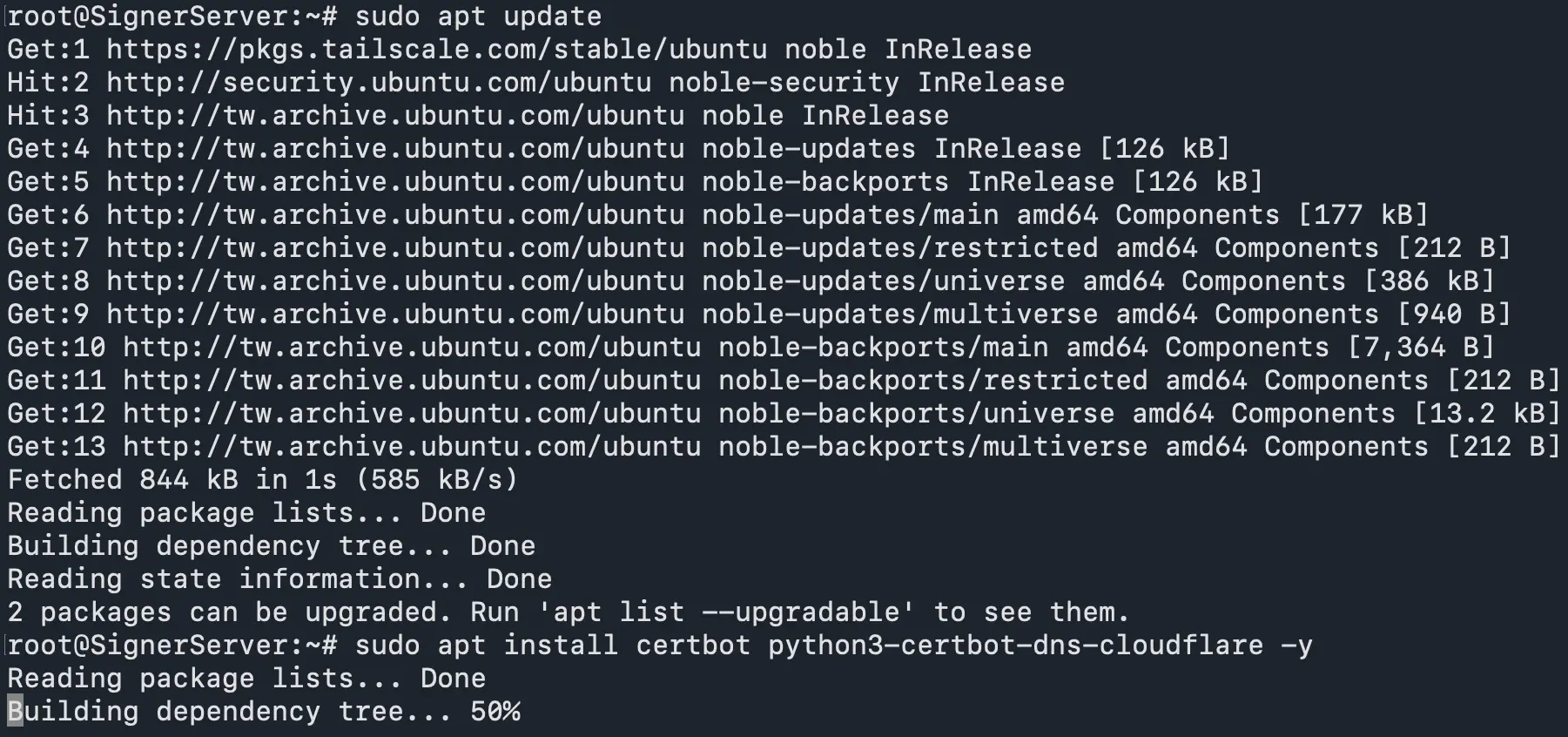
Task: Click the 'Fetched 844 kB in 1s' line
Action: 262,480
